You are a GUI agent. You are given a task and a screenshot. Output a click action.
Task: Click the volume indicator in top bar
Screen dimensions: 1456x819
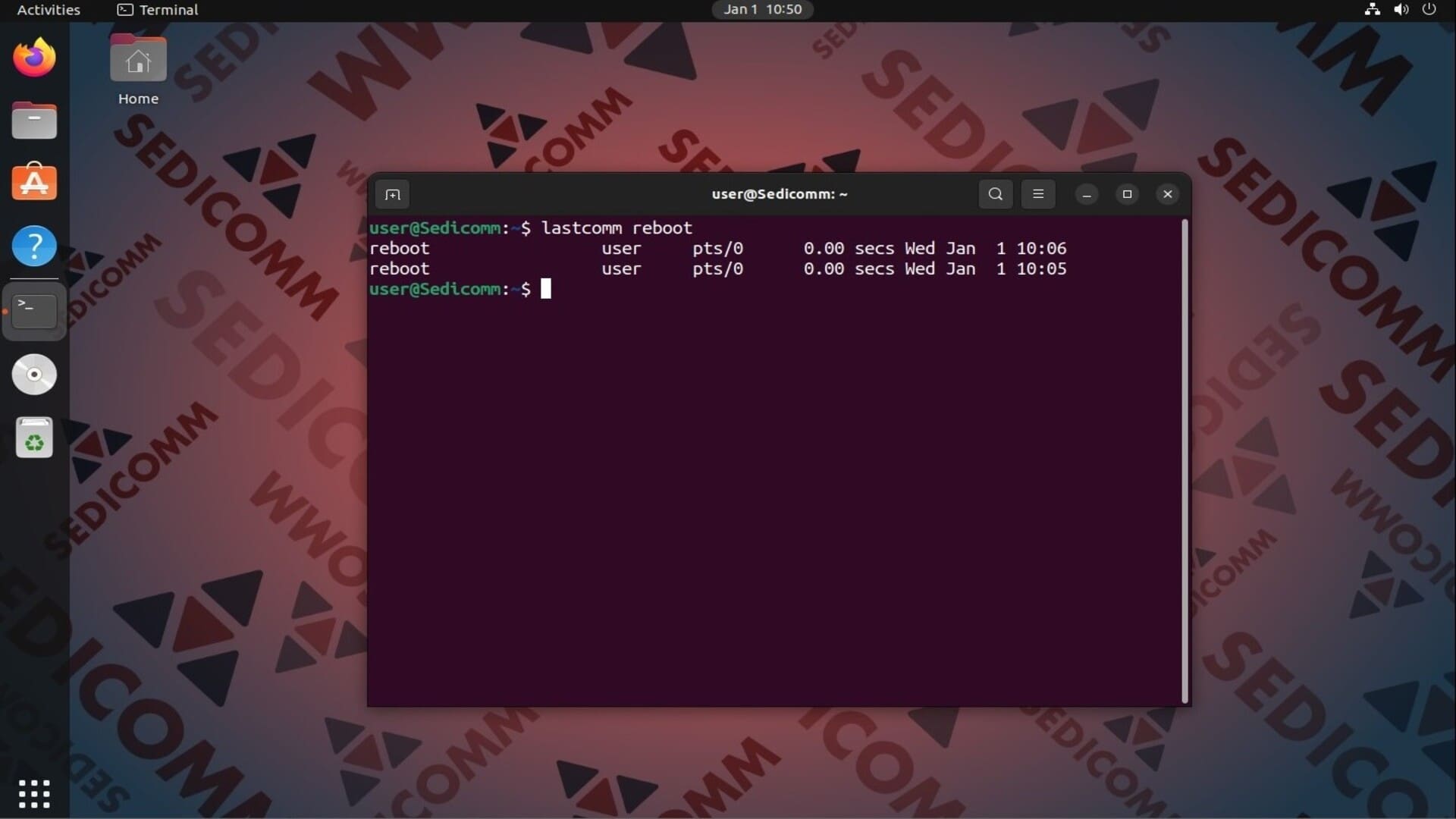coord(1401,10)
